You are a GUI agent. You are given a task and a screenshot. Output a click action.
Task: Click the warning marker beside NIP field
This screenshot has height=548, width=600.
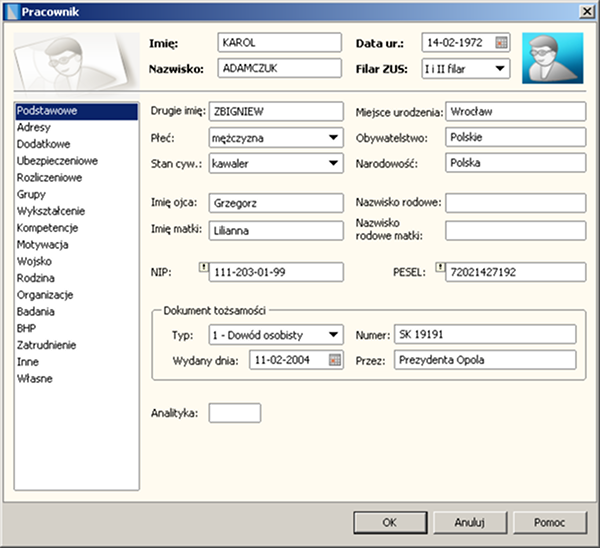[203, 267]
